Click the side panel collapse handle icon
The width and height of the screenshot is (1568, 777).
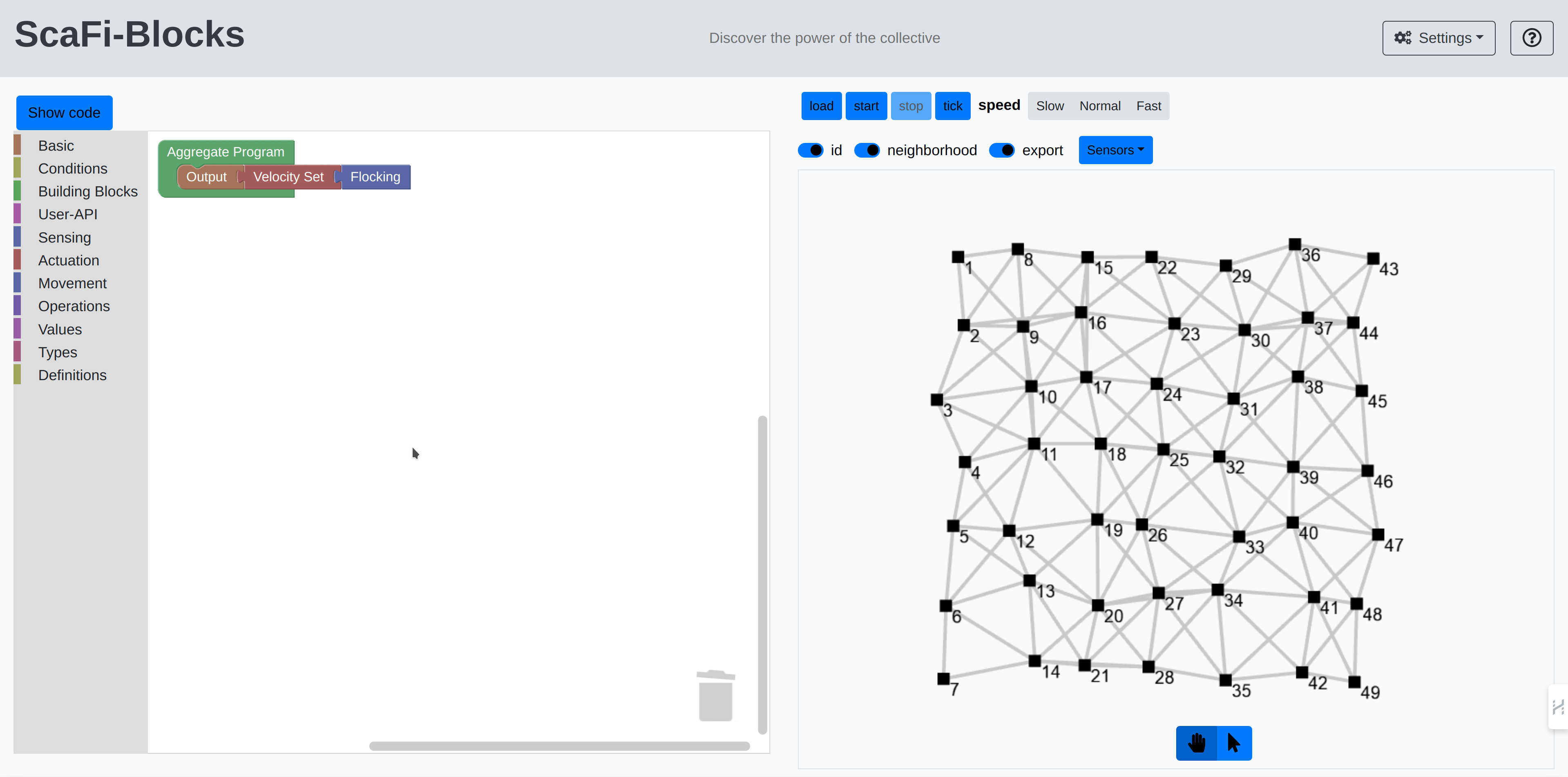click(x=1558, y=706)
